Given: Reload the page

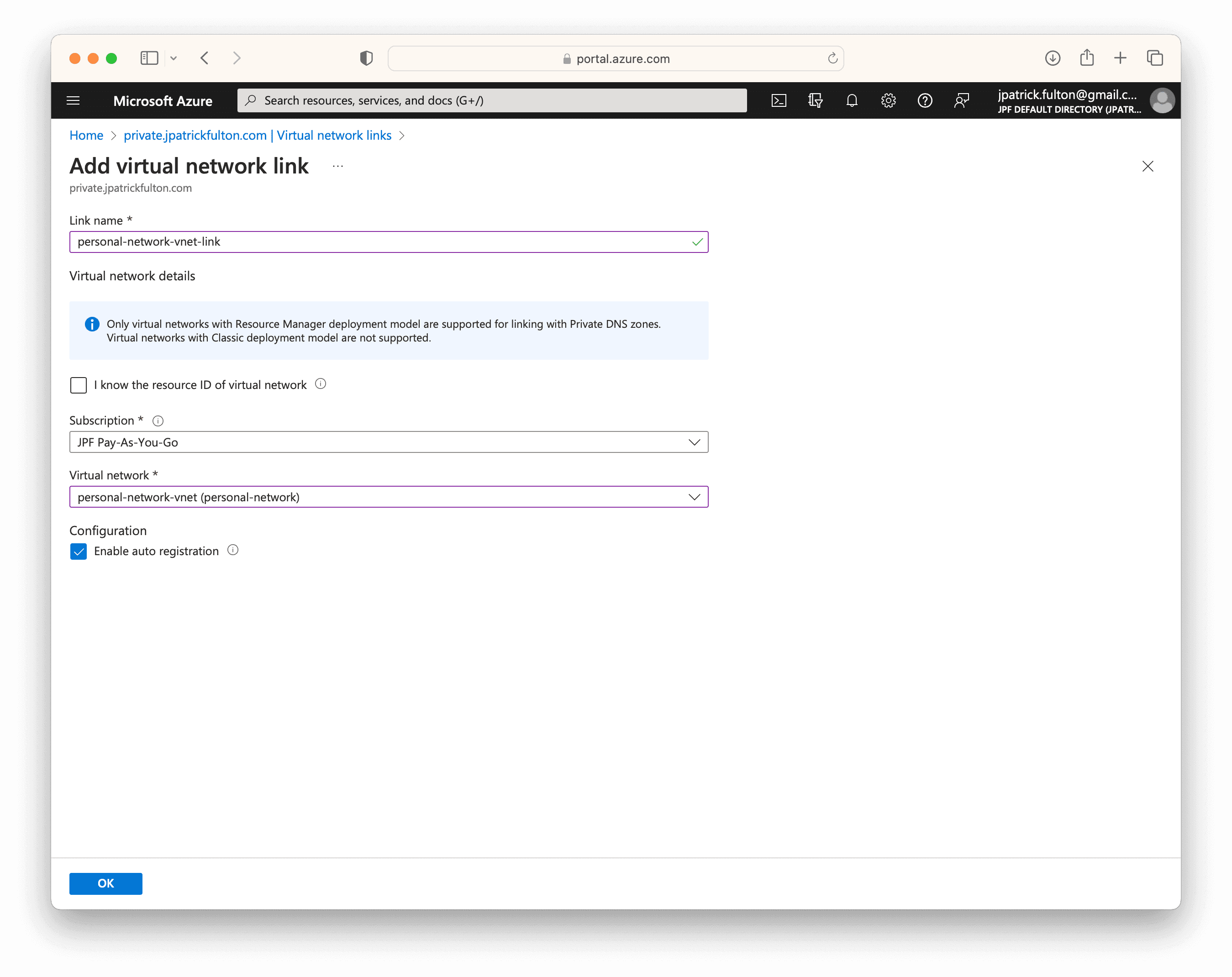Looking at the screenshot, I should coord(832,58).
